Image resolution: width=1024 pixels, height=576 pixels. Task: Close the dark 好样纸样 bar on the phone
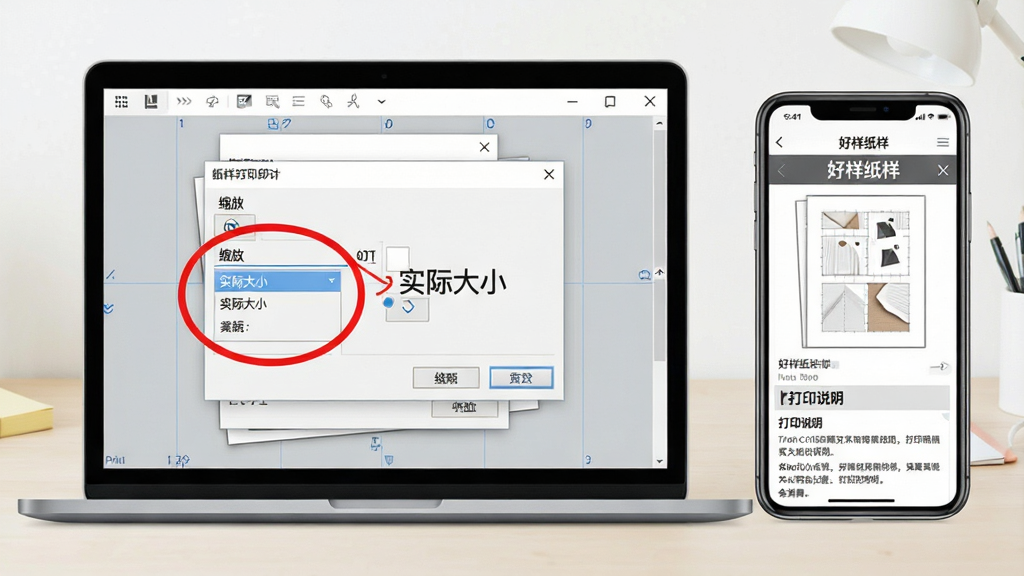(x=943, y=170)
